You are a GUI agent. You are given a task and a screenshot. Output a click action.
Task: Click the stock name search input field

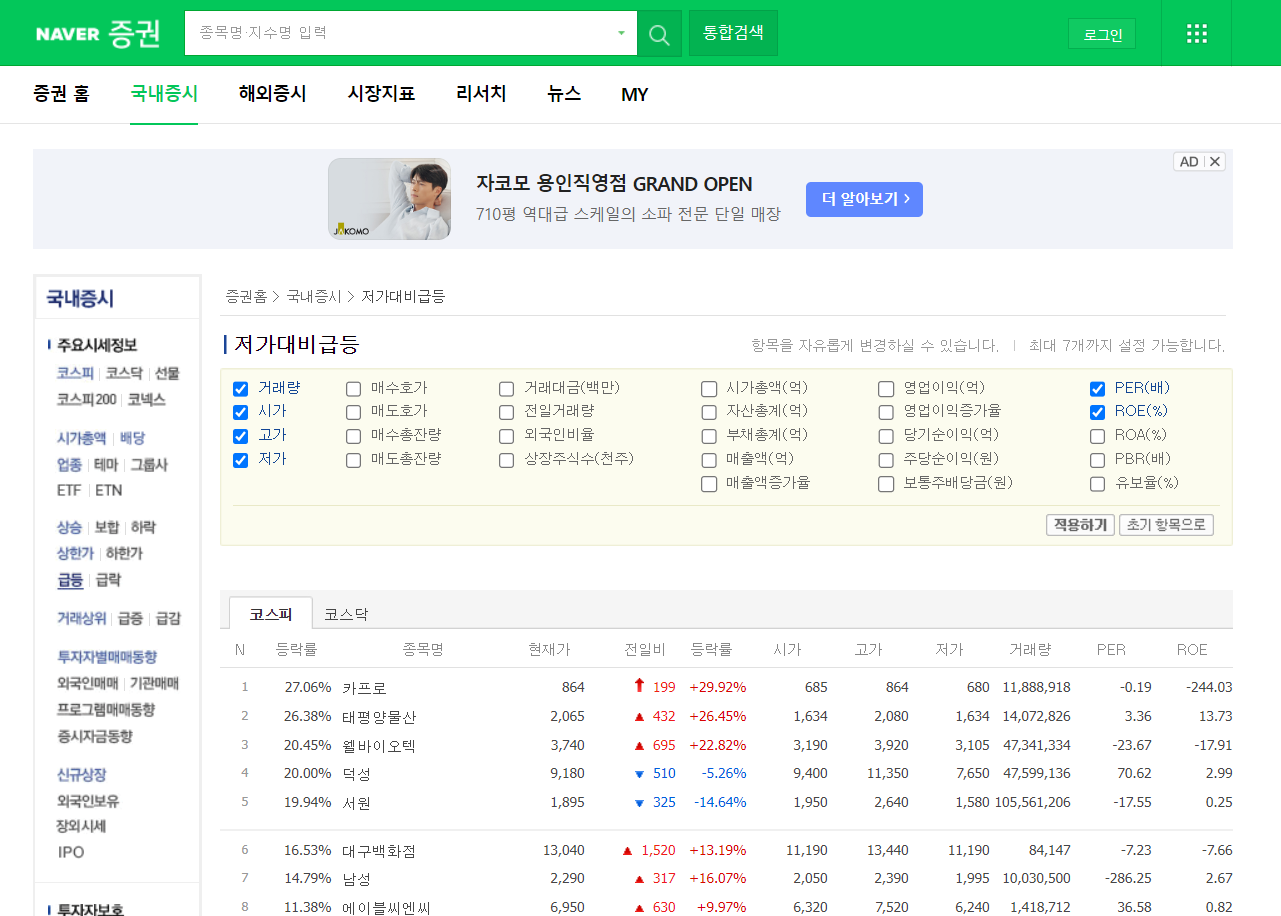pyautogui.click(x=400, y=33)
